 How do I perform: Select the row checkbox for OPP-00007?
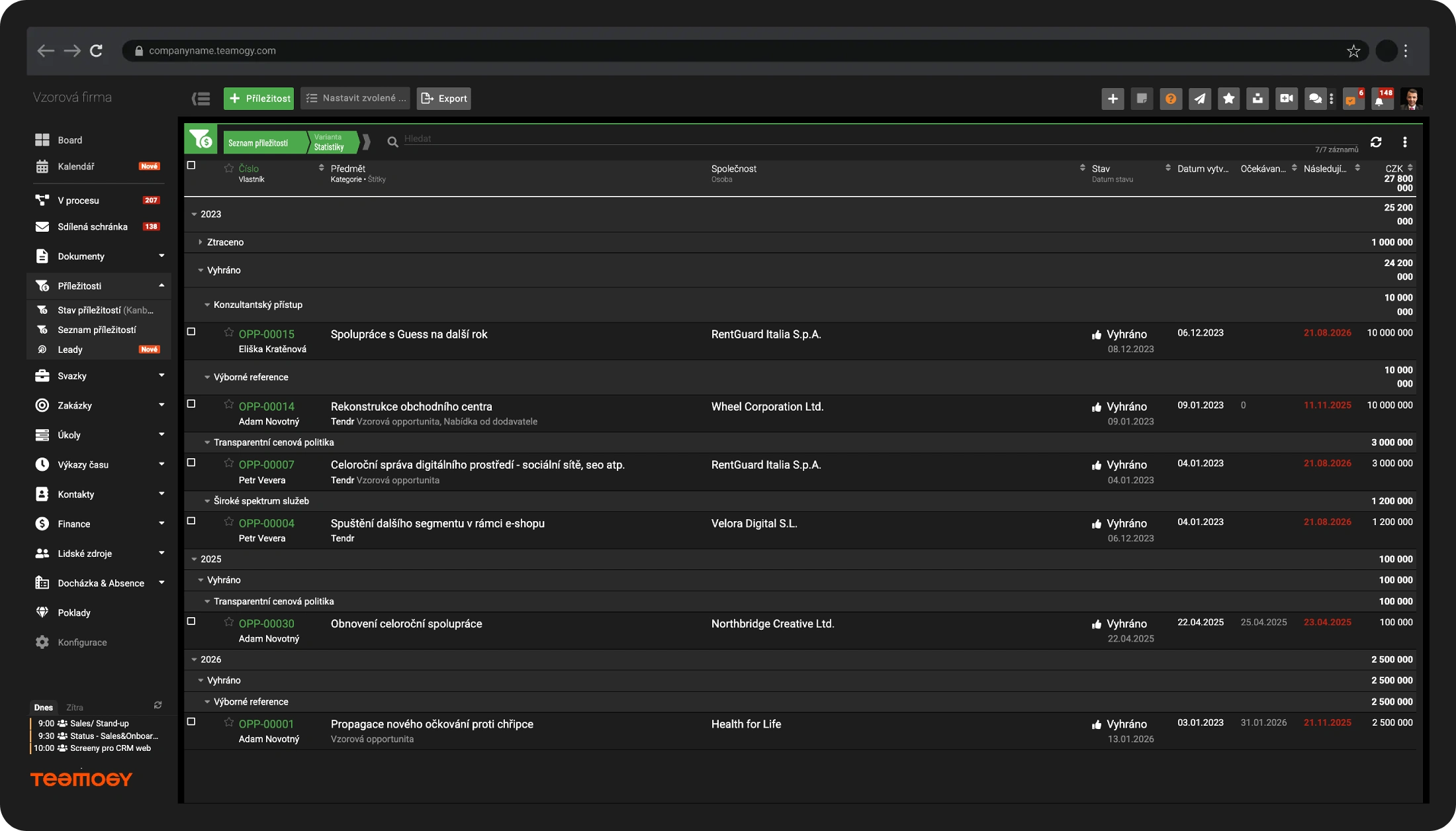click(x=191, y=463)
